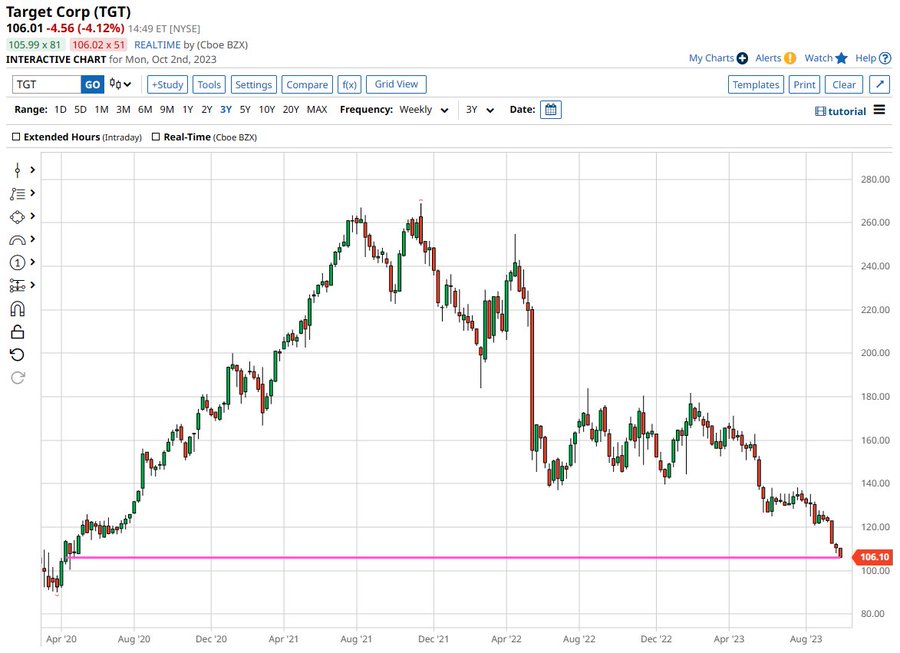Screen dimensions: 900x653
Task: Select the numbered marker annotation tool
Action: click(x=17, y=263)
